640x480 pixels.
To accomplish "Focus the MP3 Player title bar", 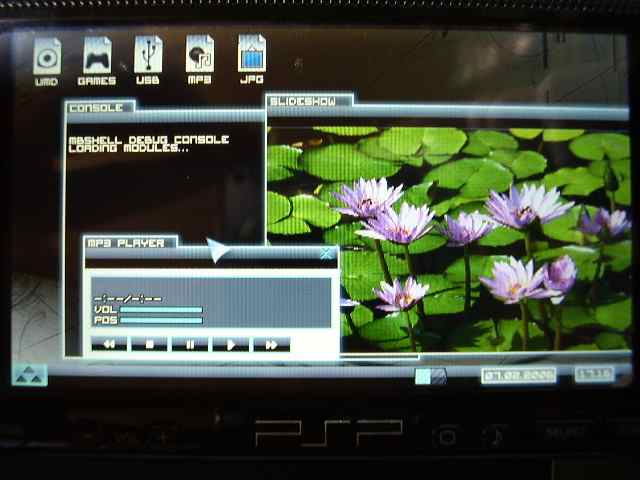I will [x=130, y=243].
